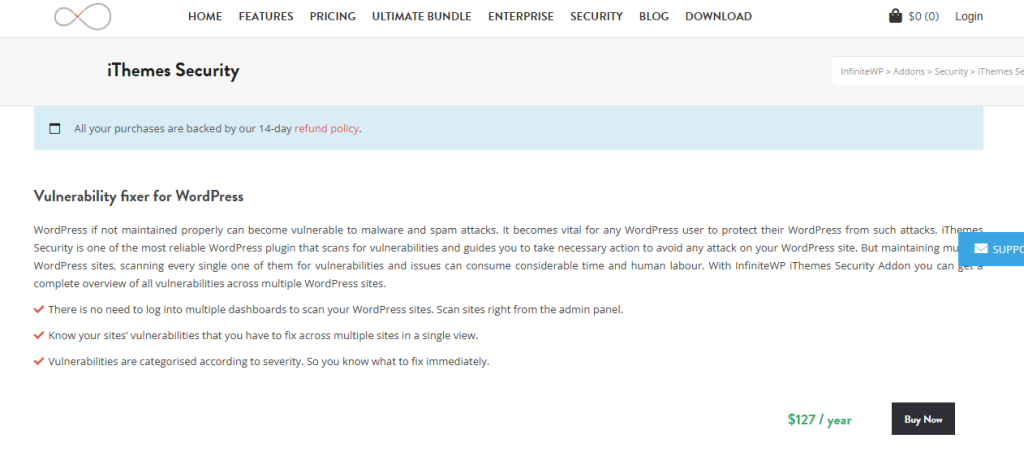Screen dimensions: 1024x456
Task: Click the bullet about severity categorisation
Action: coord(268,361)
